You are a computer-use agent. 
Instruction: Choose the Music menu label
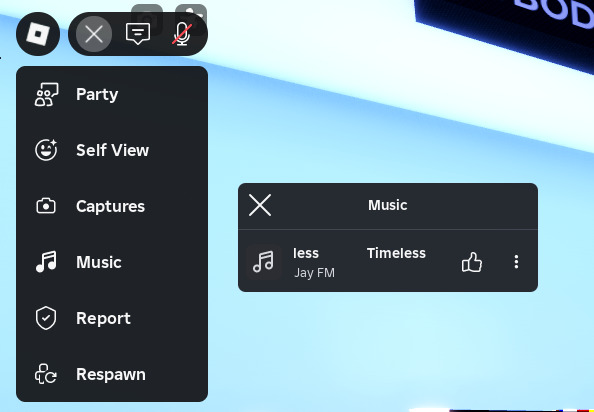coord(99,262)
